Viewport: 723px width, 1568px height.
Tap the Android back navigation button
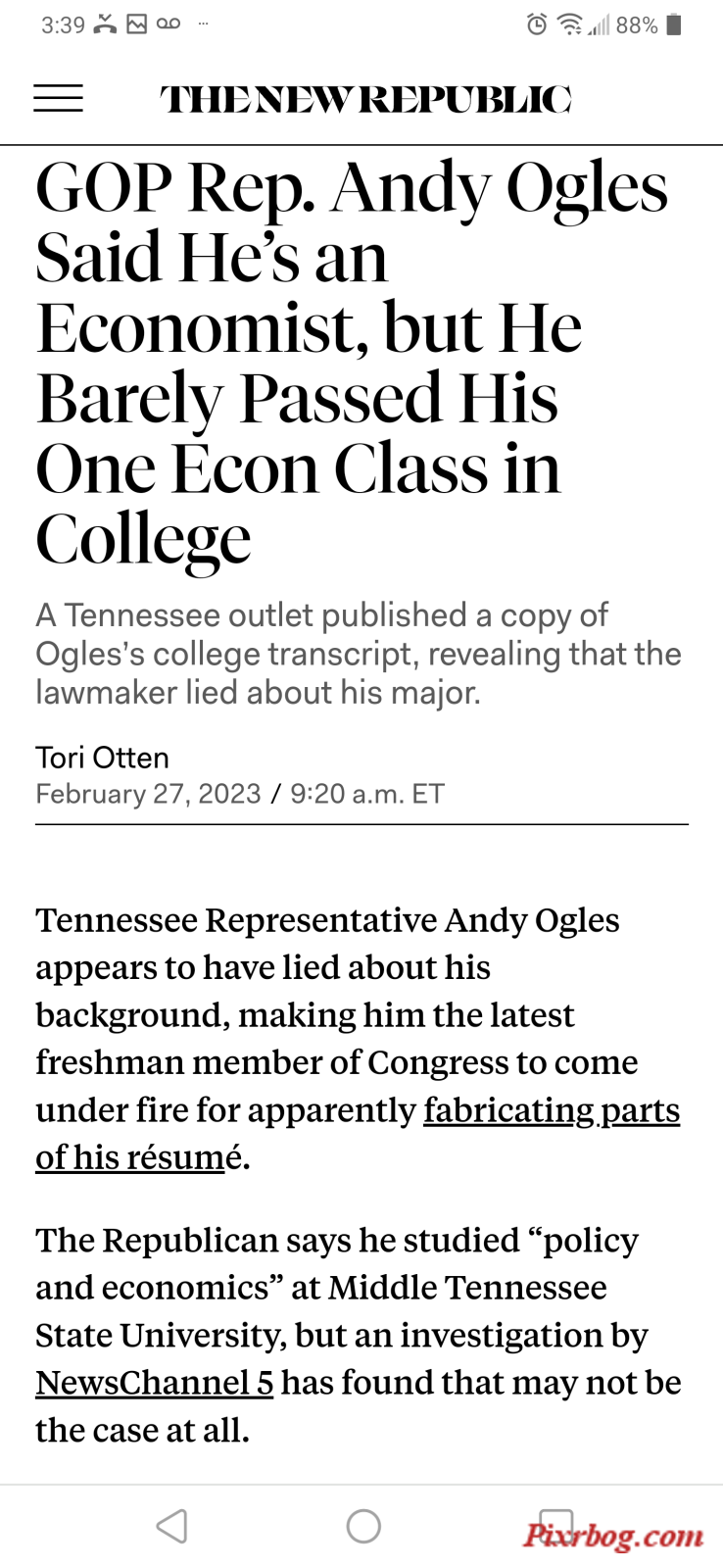[171, 1526]
